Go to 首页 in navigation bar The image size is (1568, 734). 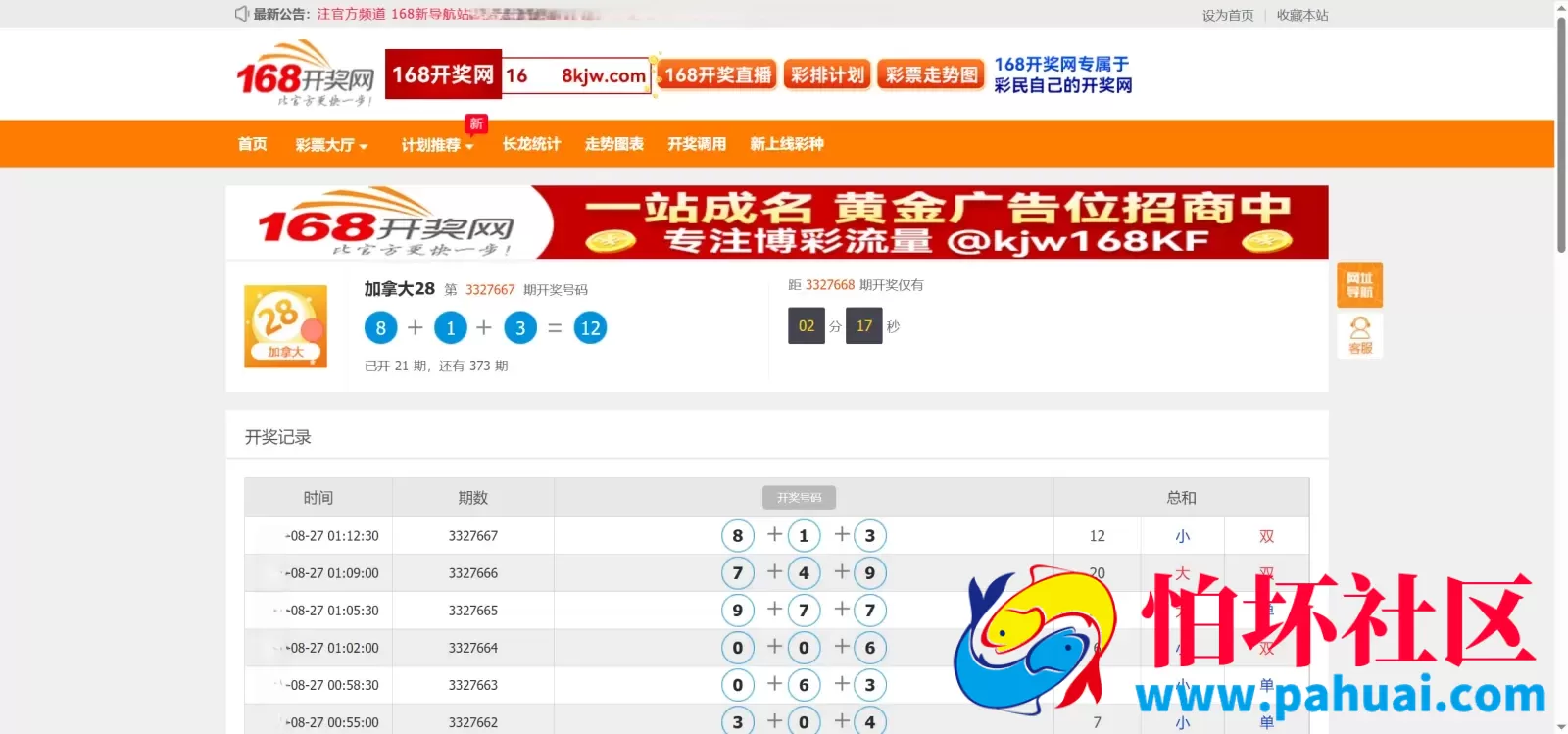[x=252, y=144]
